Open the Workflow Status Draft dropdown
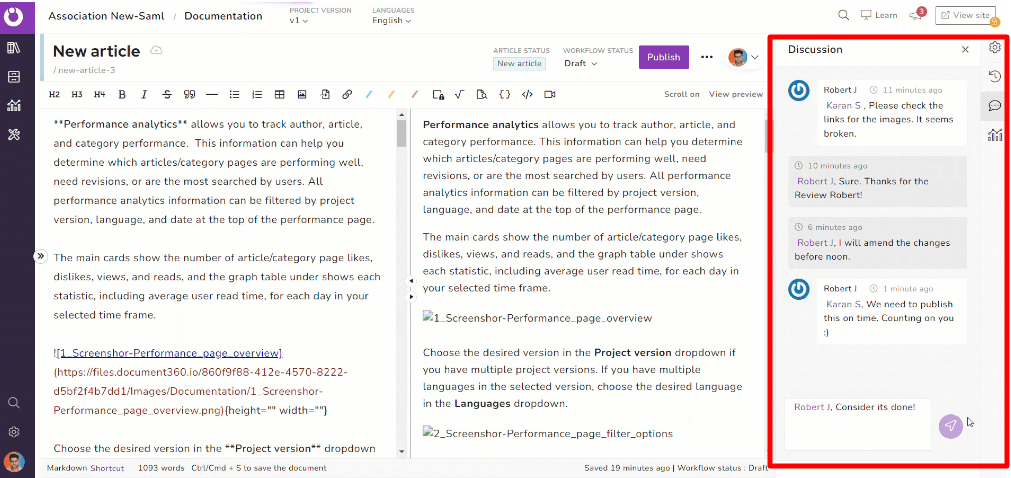The width and height of the screenshot is (1011, 478). [x=580, y=63]
